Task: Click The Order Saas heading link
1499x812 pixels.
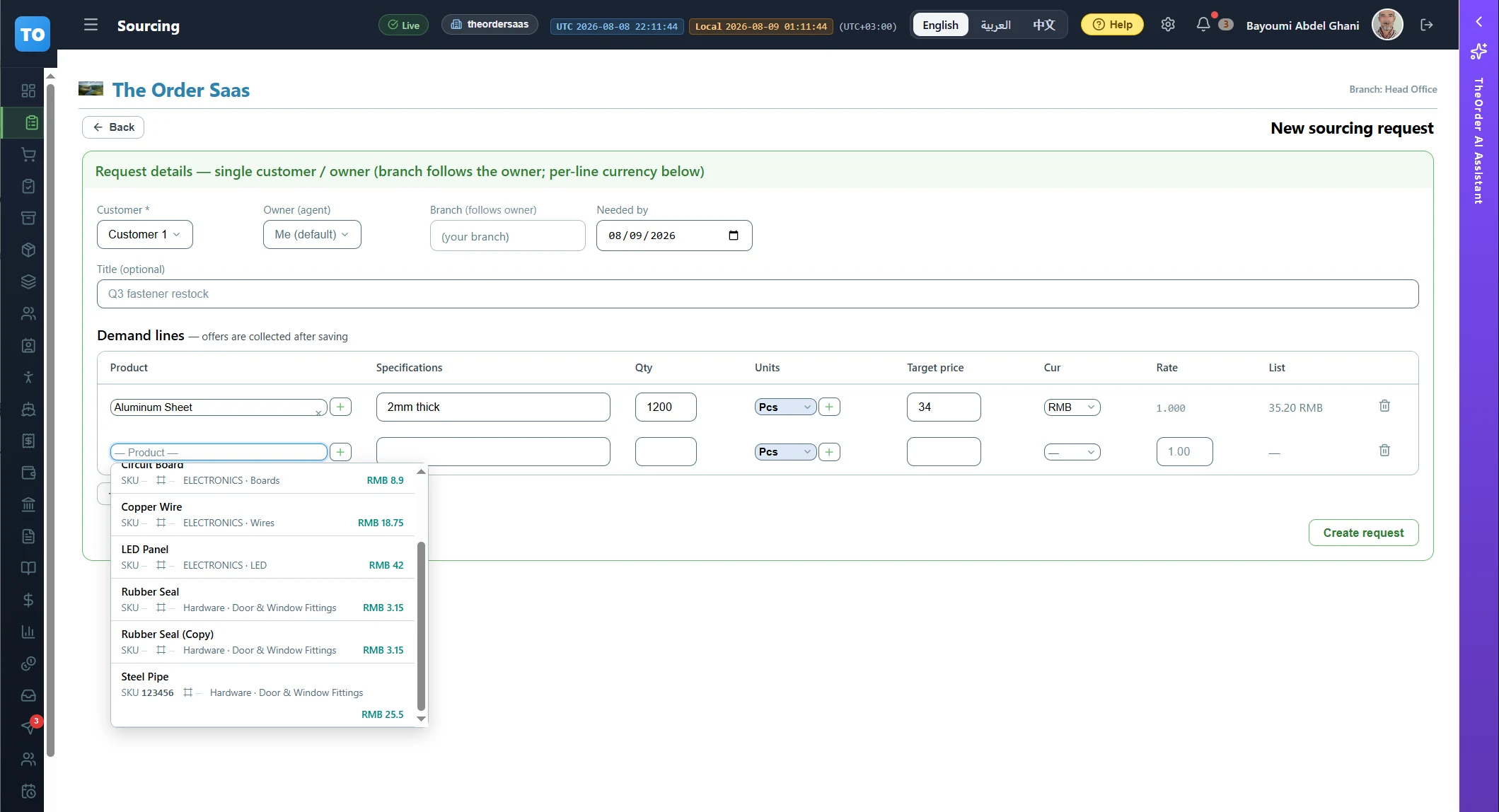Action: (180, 90)
